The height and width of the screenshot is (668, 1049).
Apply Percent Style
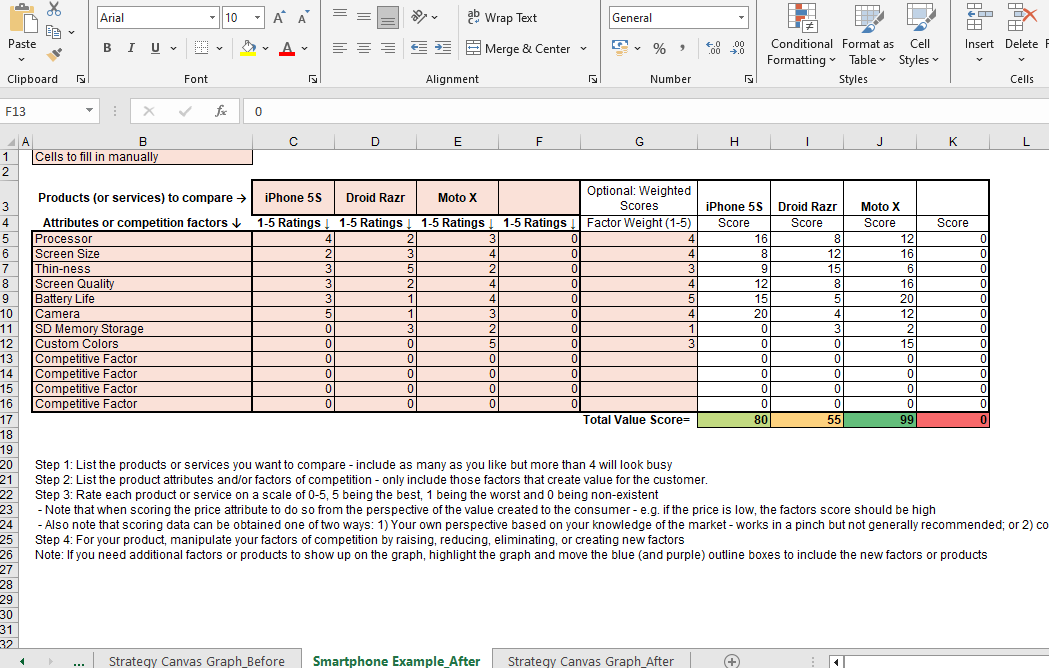[660, 48]
